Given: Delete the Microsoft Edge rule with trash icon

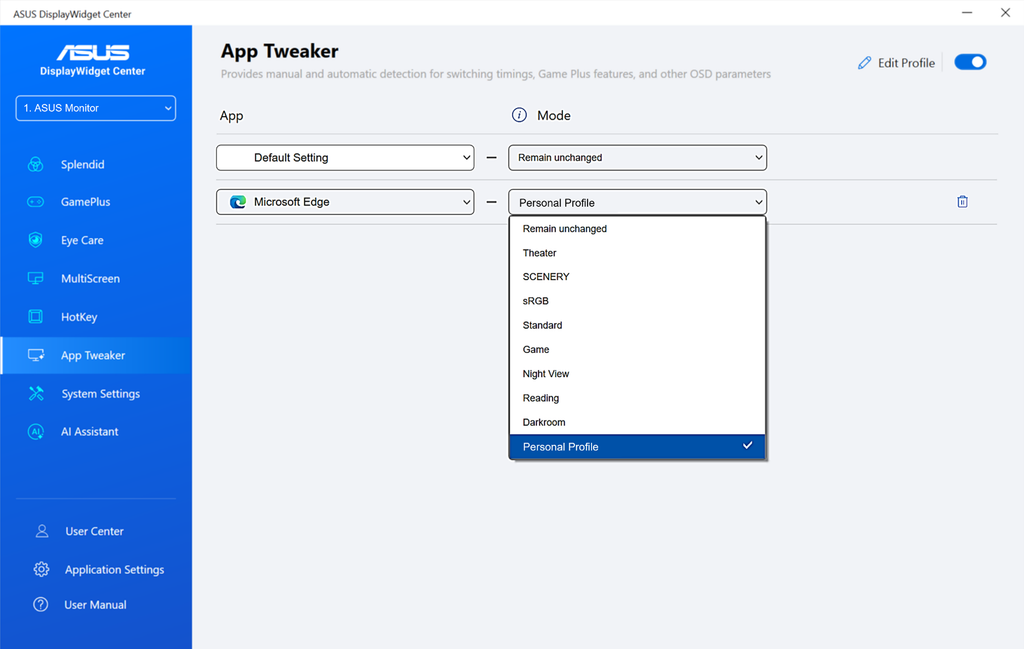Looking at the screenshot, I should 962,202.
